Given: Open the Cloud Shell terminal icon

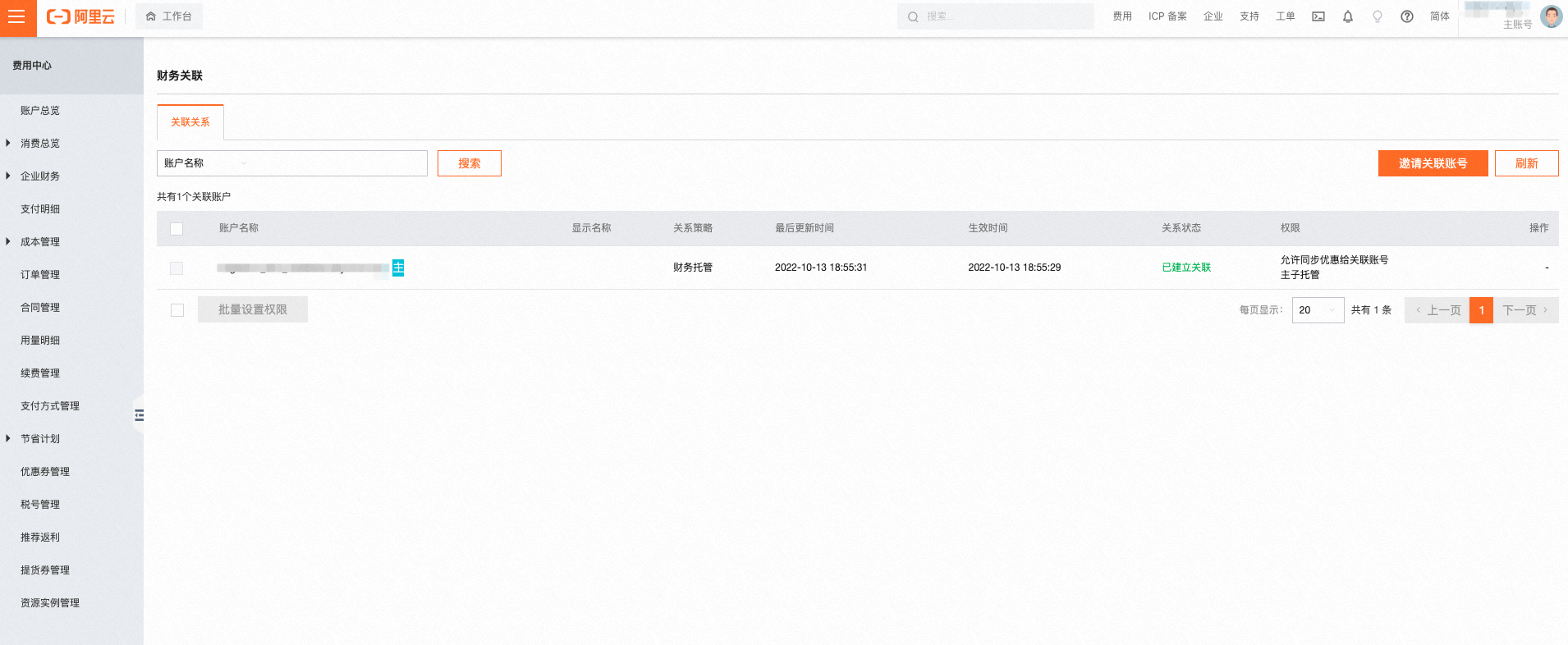Looking at the screenshot, I should pyautogui.click(x=1318, y=16).
